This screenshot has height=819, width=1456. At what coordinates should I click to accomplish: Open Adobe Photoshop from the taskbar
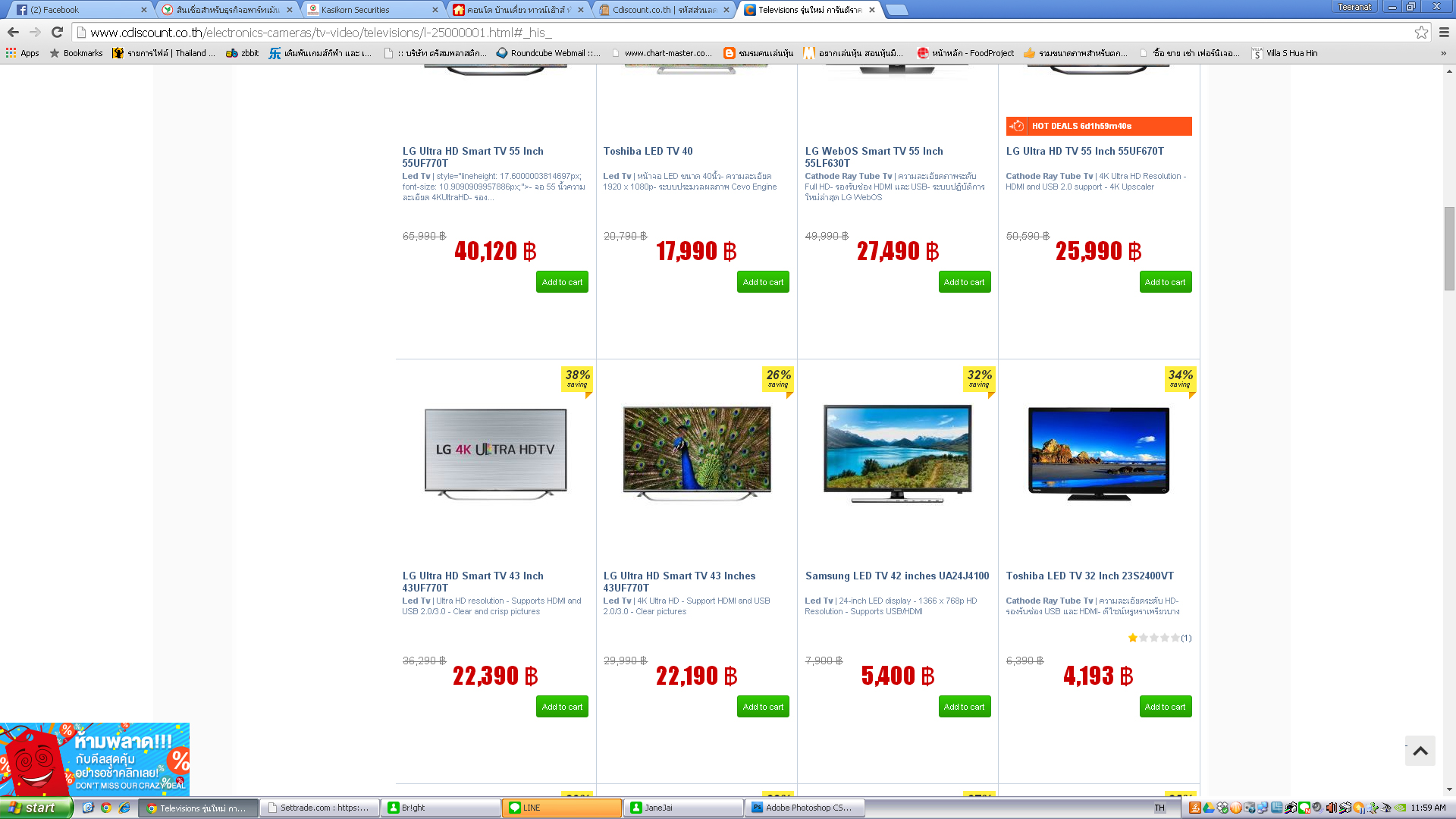pos(804,808)
